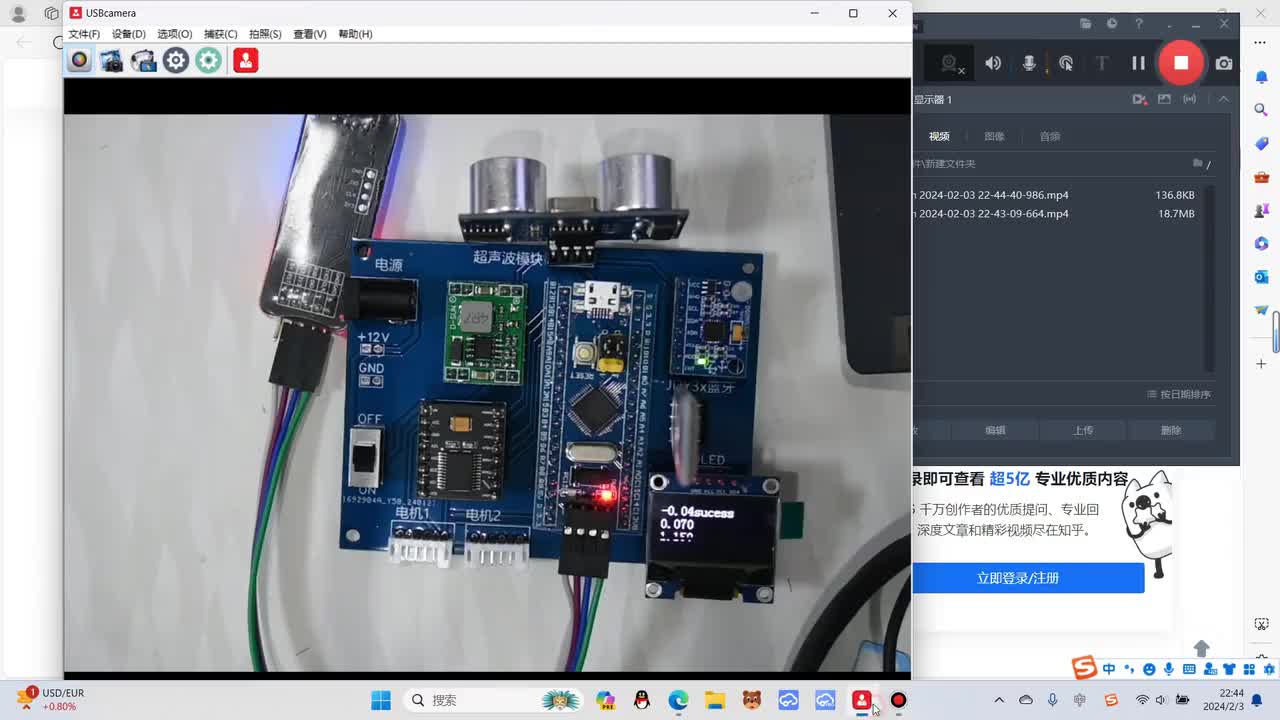Click the video record mode icon beside 显示器 1
Image resolution: width=1280 pixels, height=720 pixels.
click(x=1139, y=99)
